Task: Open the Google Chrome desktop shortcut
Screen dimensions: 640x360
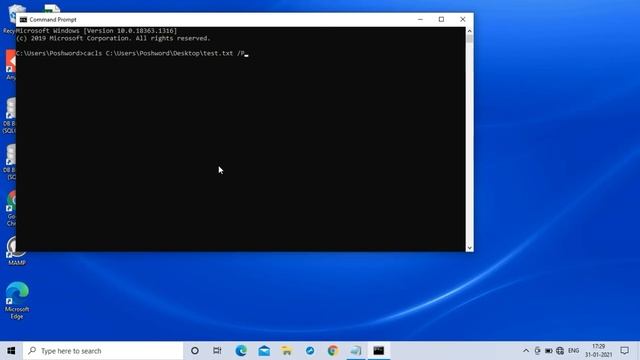Action: pos(11,209)
